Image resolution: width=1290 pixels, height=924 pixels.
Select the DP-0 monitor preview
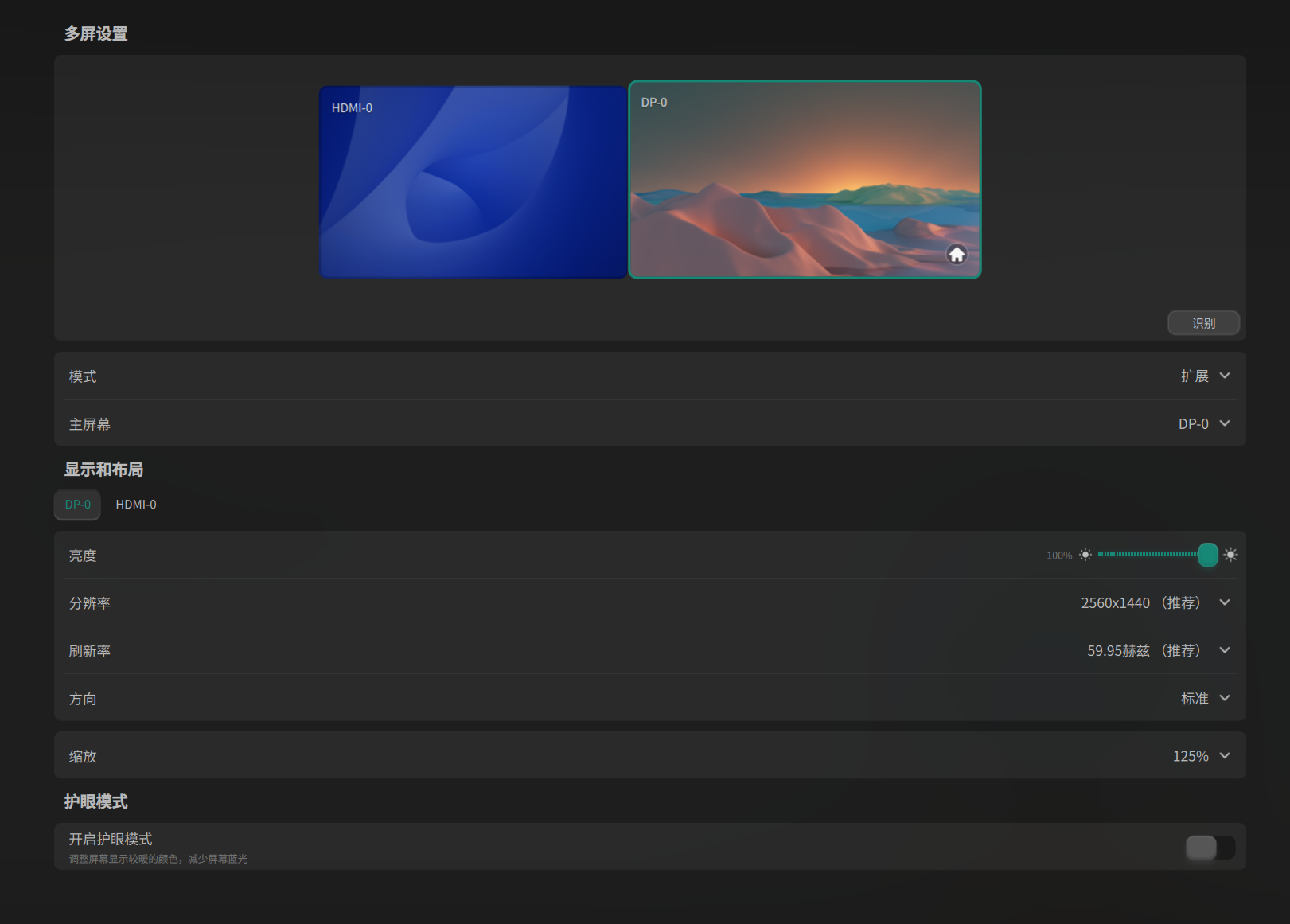tap(805, 180)
